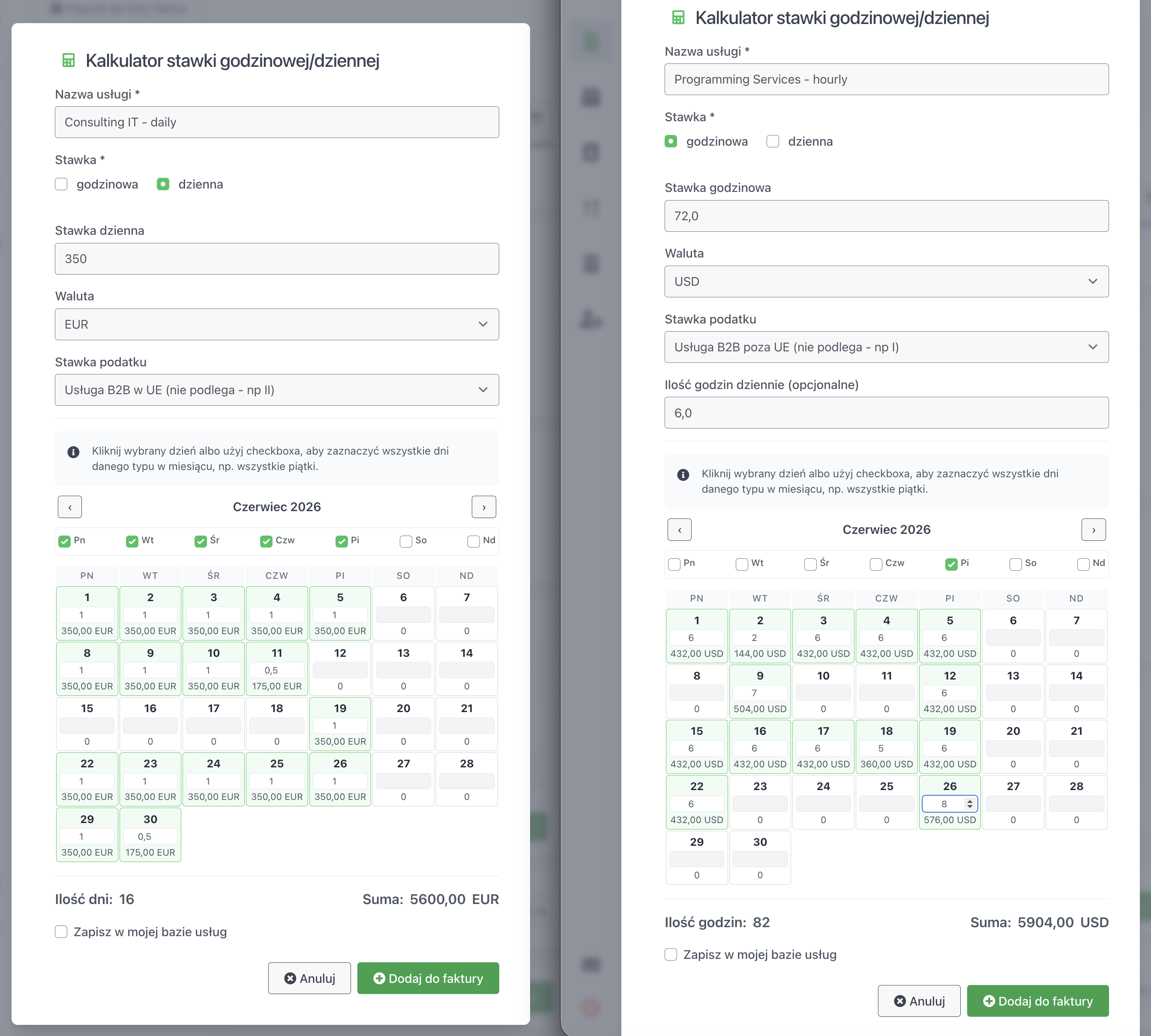Select godzinowa rate in the Programming Services dialog
Image resolution: width=1151 pixels, height=1036 pixels.
tap(671, 141)
